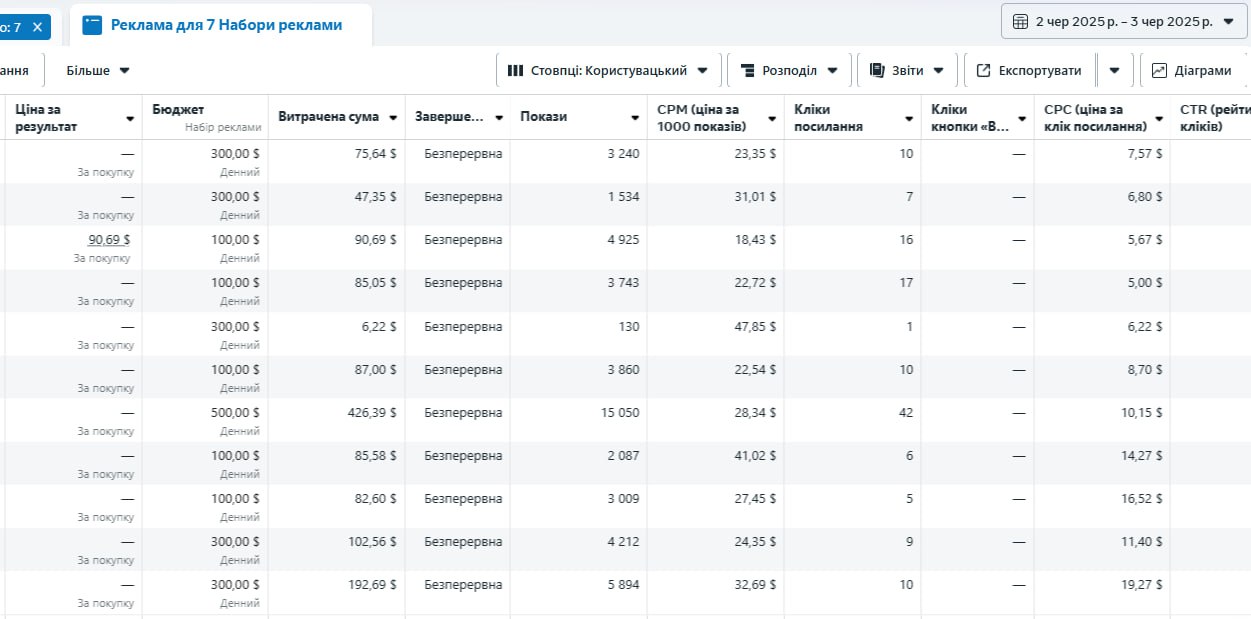This screenshot has height=619, width=1251.
Task: Click the link clicks value 17
Action: pyautogui.click(x=906, y=283)
